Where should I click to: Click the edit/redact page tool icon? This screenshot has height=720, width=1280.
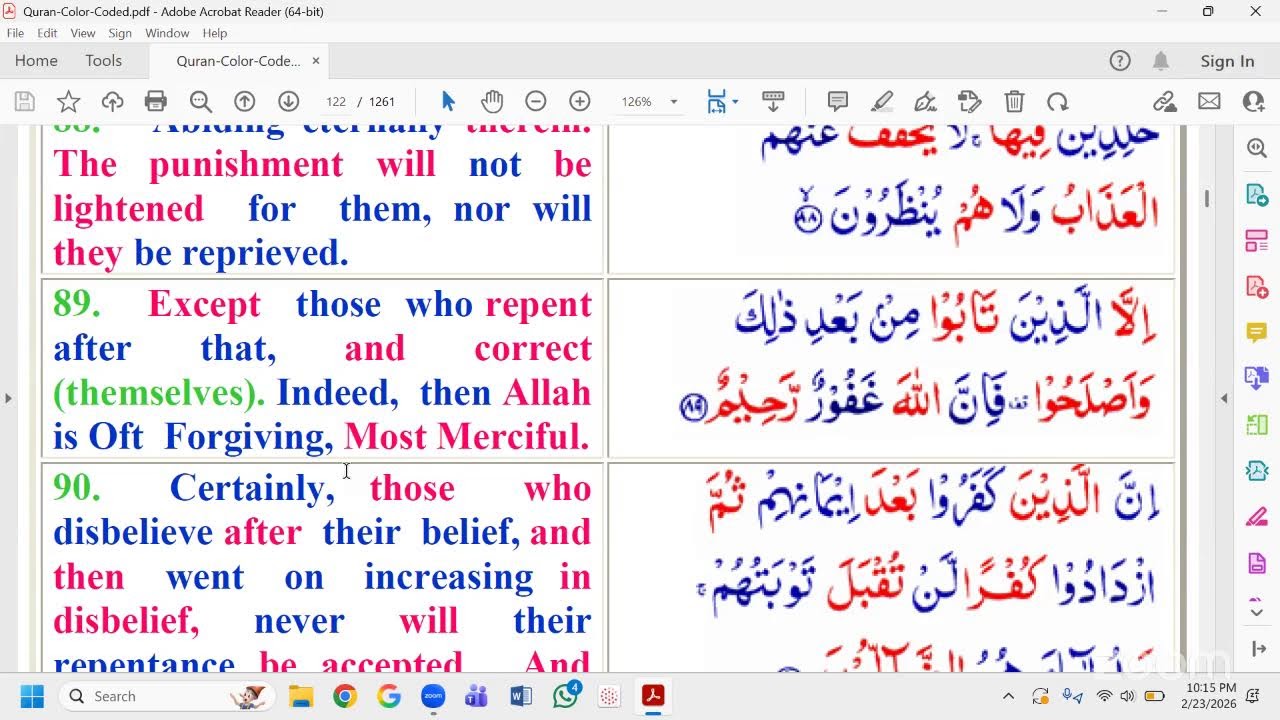pos(969,101)
